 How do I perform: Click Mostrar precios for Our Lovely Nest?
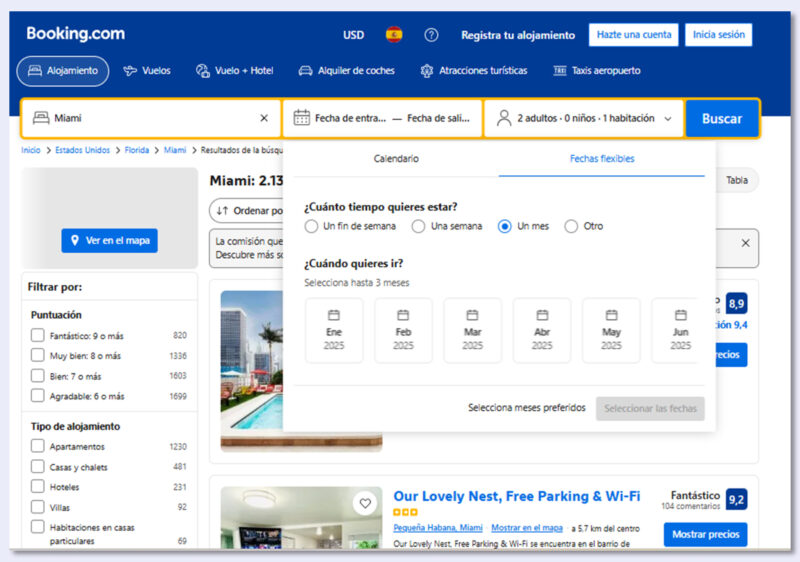706,534
